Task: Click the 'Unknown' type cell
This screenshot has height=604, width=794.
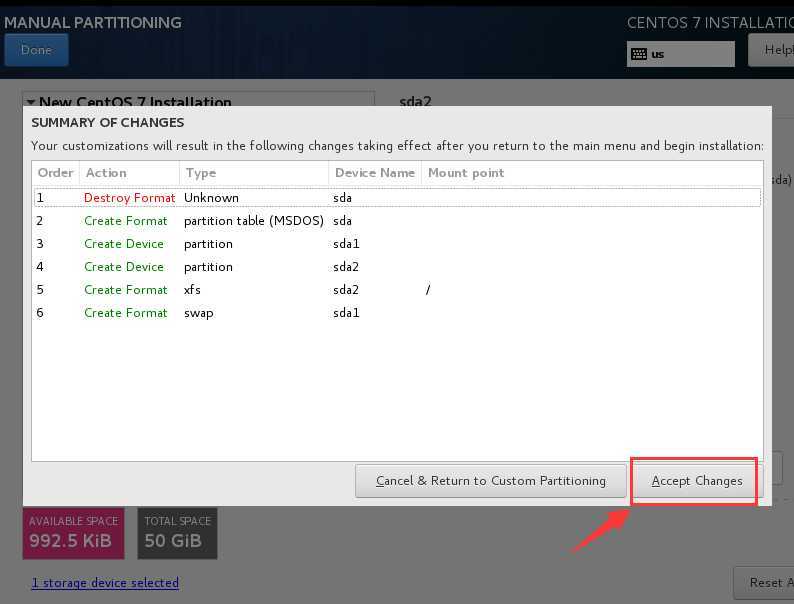Action: 211,198
